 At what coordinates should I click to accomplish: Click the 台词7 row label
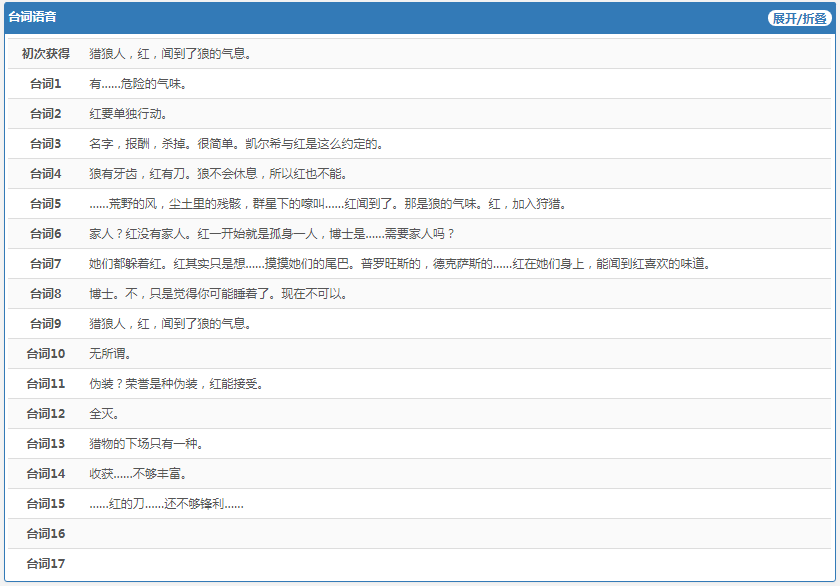pos(46,264)
